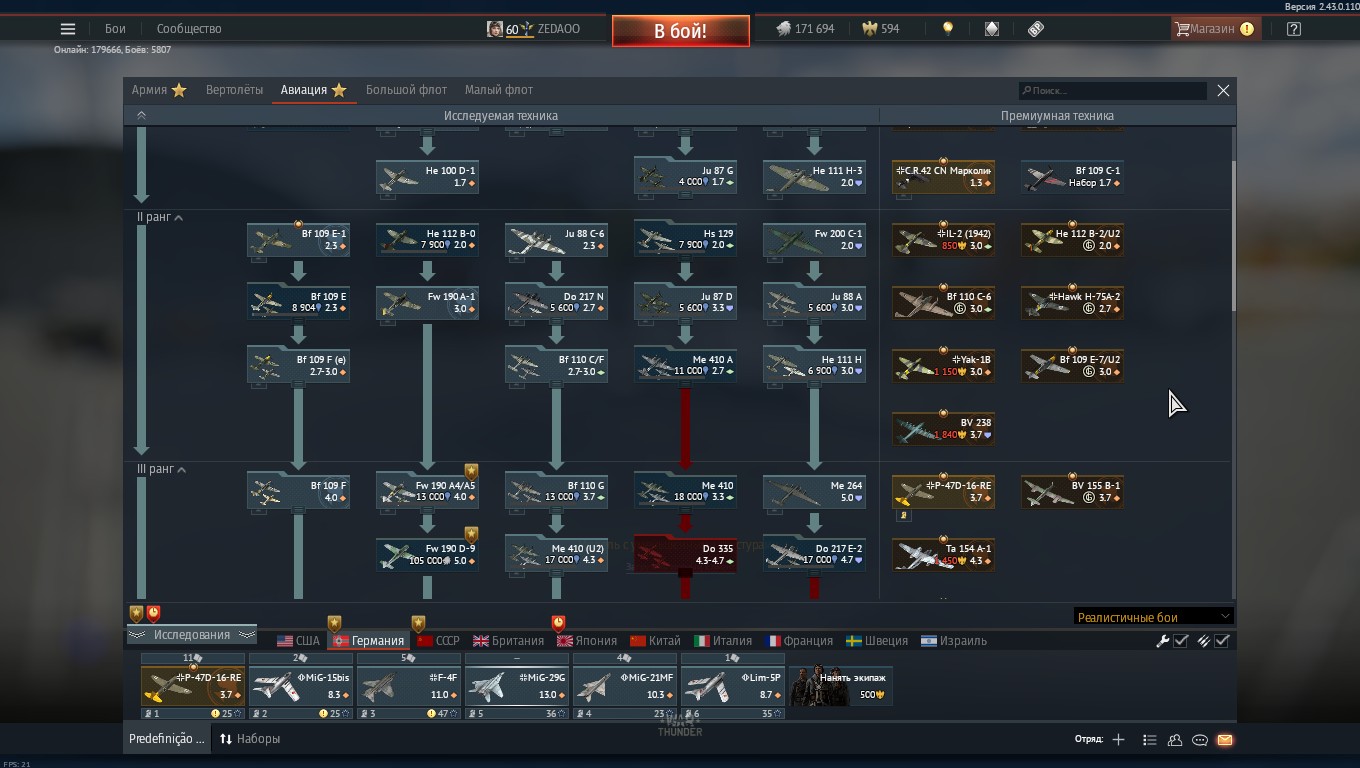Open the Магазин shop button
Viewport: 1360px width, 768px height.
pos(1215,29)
